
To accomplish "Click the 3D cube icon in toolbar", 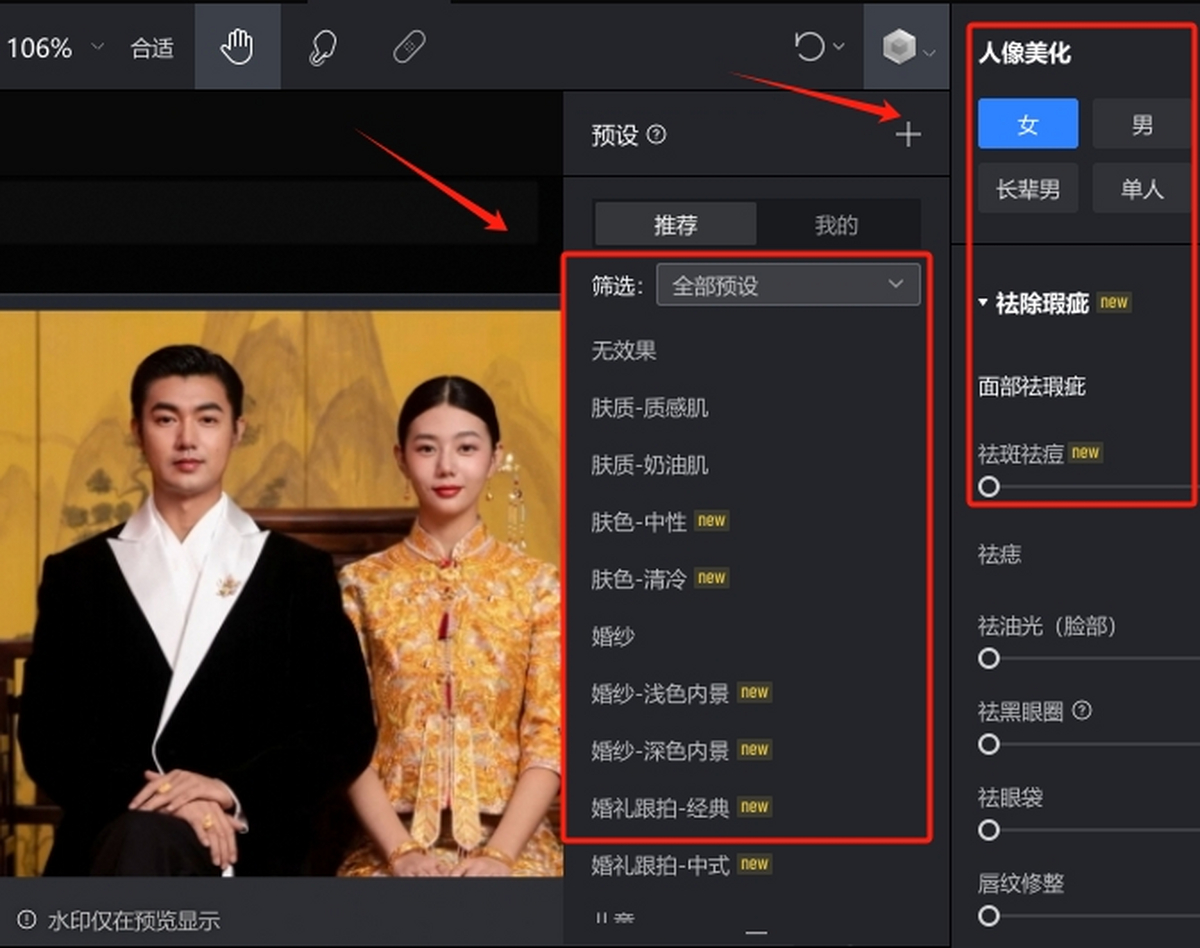I will [x=899, y=46].
